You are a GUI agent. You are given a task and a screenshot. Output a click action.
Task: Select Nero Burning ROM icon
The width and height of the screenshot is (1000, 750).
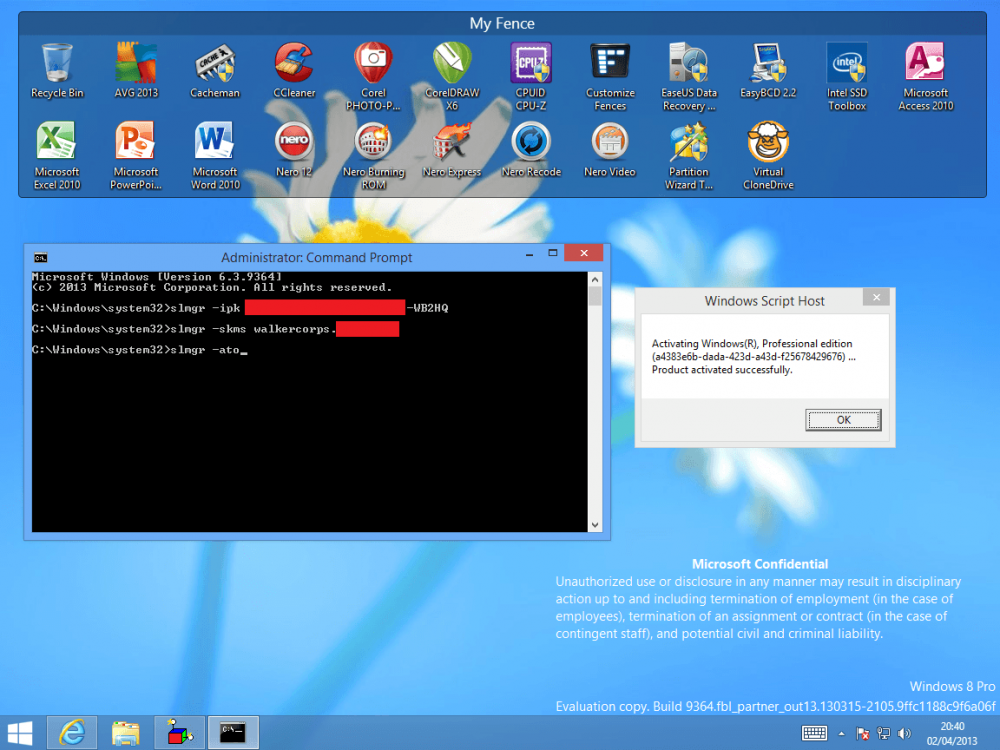pyautogui.click(x=373, y=156)
